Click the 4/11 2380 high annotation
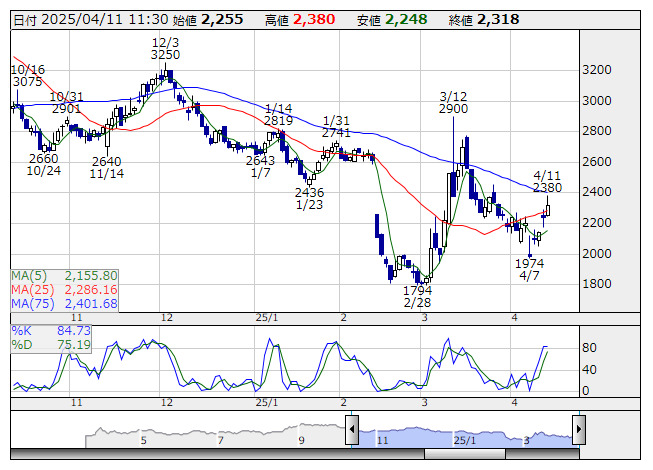This screenshot has width=653, height=470. point(547,182)
